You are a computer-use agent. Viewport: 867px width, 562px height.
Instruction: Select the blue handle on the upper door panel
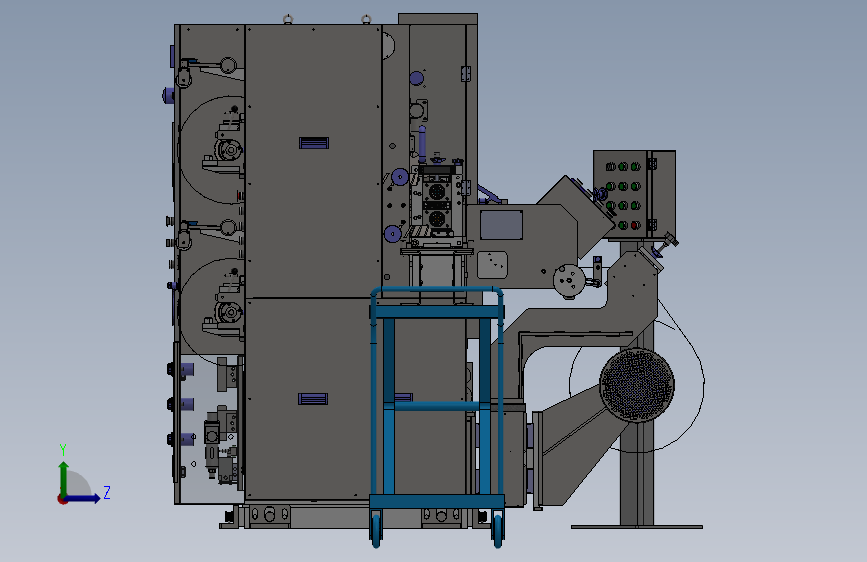pyautogui.click(x=314, y=143)
